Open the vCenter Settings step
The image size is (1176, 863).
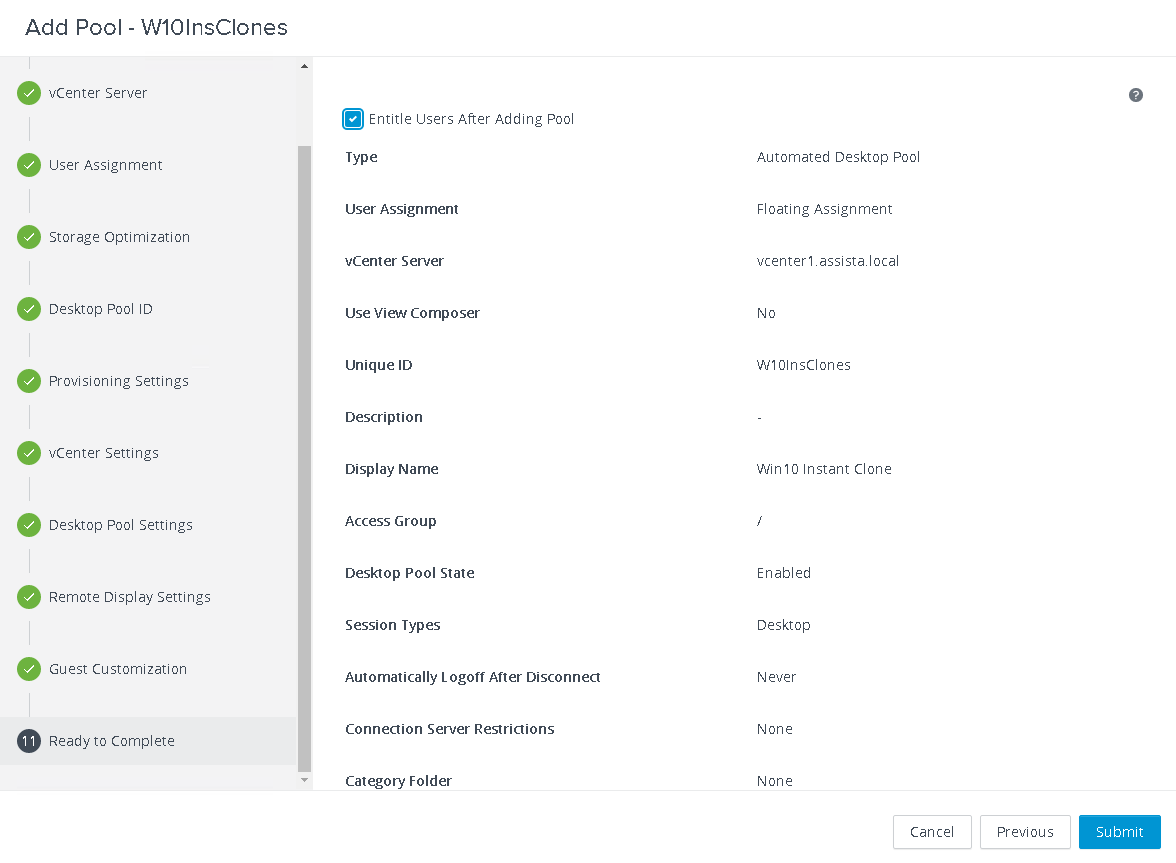point(104,453)
